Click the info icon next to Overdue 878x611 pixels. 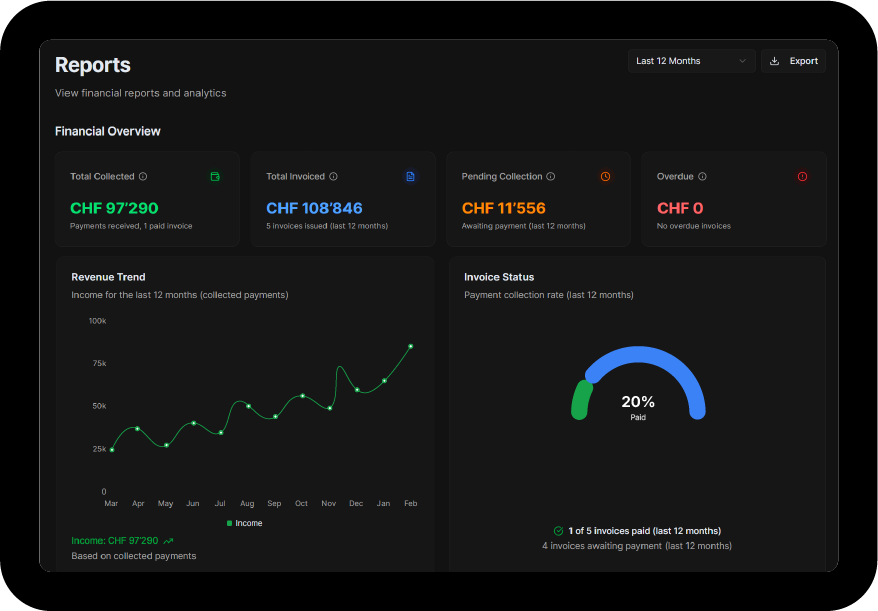click(705, 176)
